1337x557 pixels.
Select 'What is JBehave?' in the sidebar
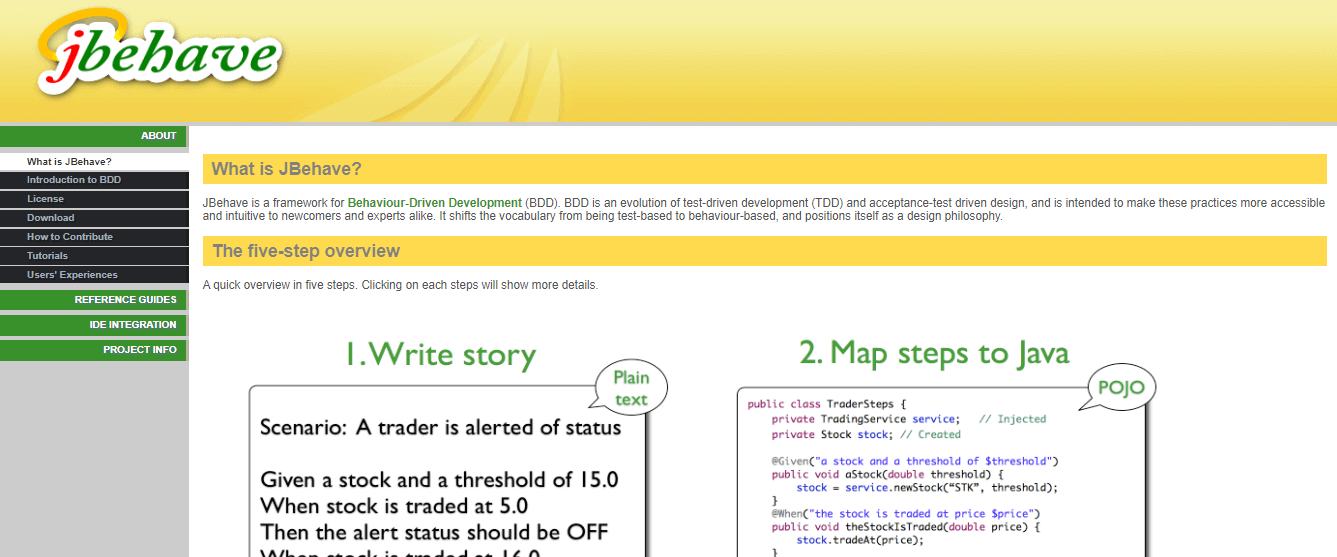tap(69, 162)
